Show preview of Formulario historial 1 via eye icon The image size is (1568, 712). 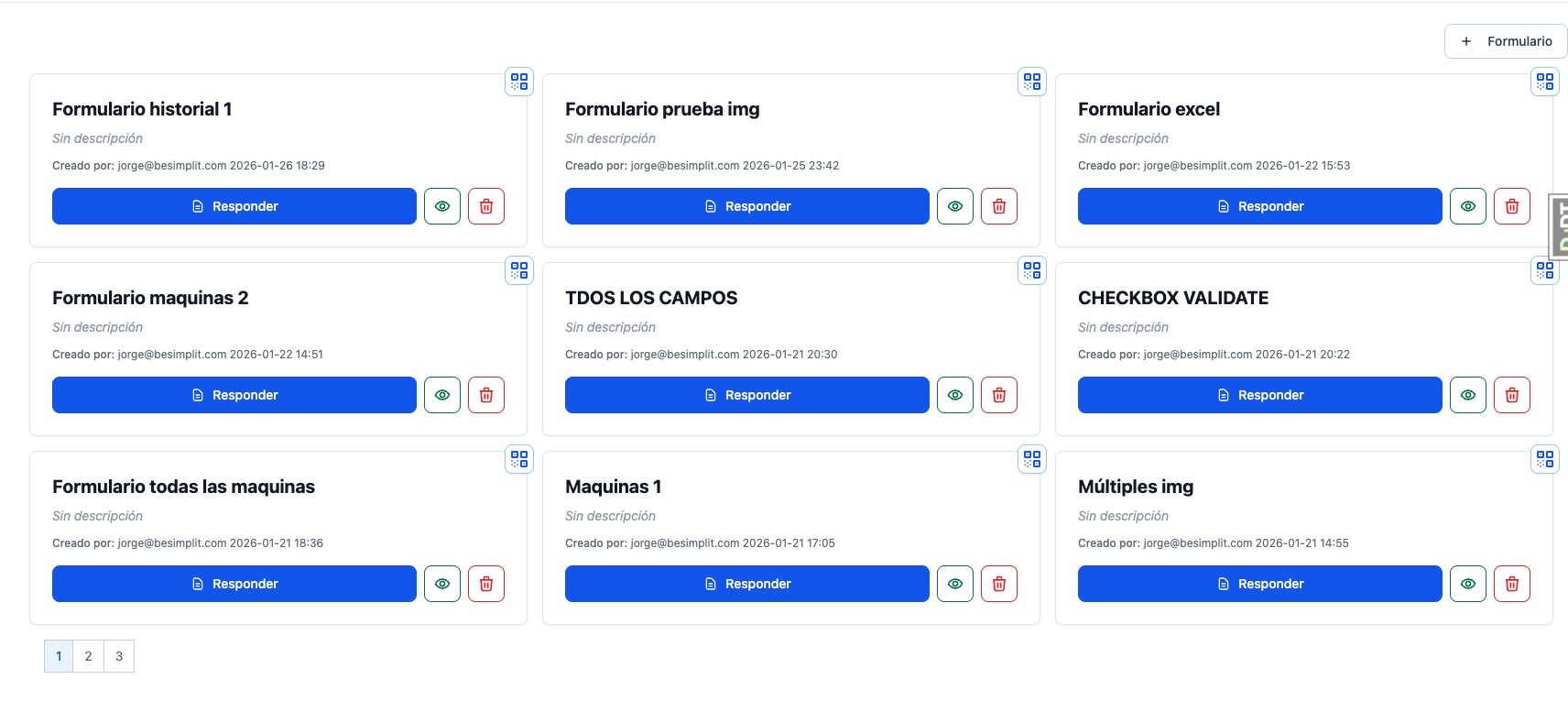442,205
